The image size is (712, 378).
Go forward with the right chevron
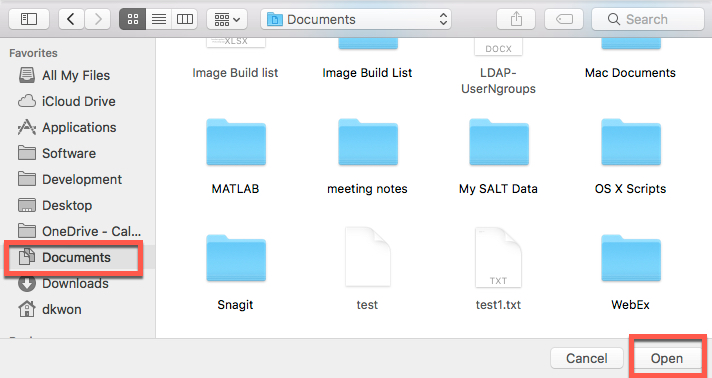(98, 19)
